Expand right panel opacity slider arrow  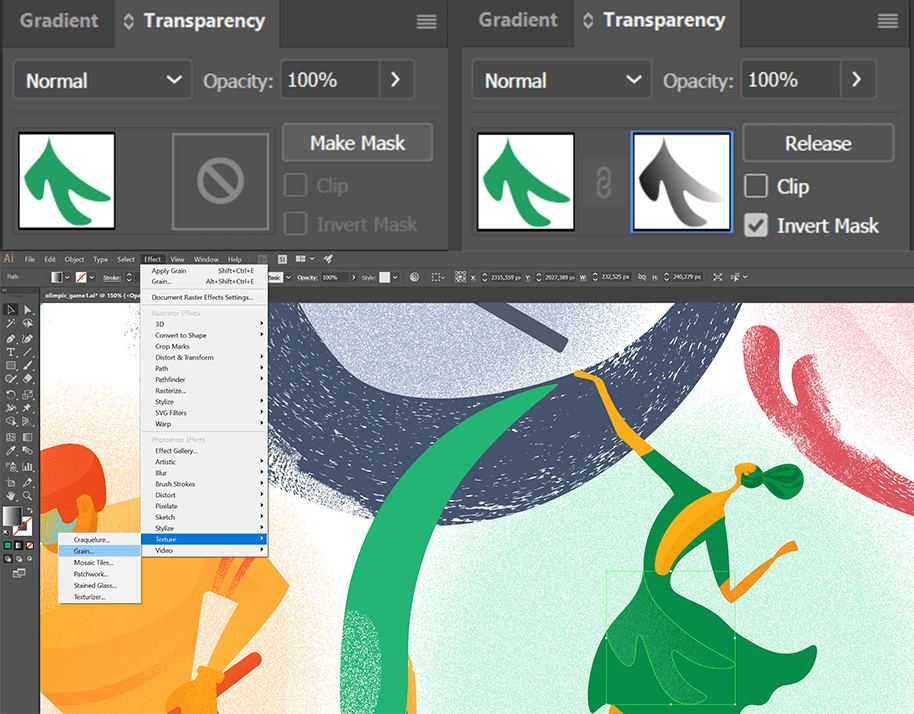coord(857,79)
